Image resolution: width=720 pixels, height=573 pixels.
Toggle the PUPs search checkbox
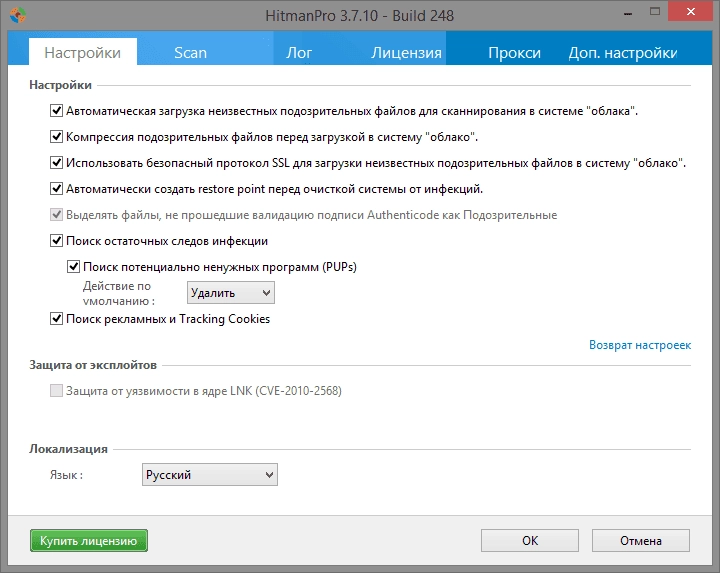[x=73, y=267]
